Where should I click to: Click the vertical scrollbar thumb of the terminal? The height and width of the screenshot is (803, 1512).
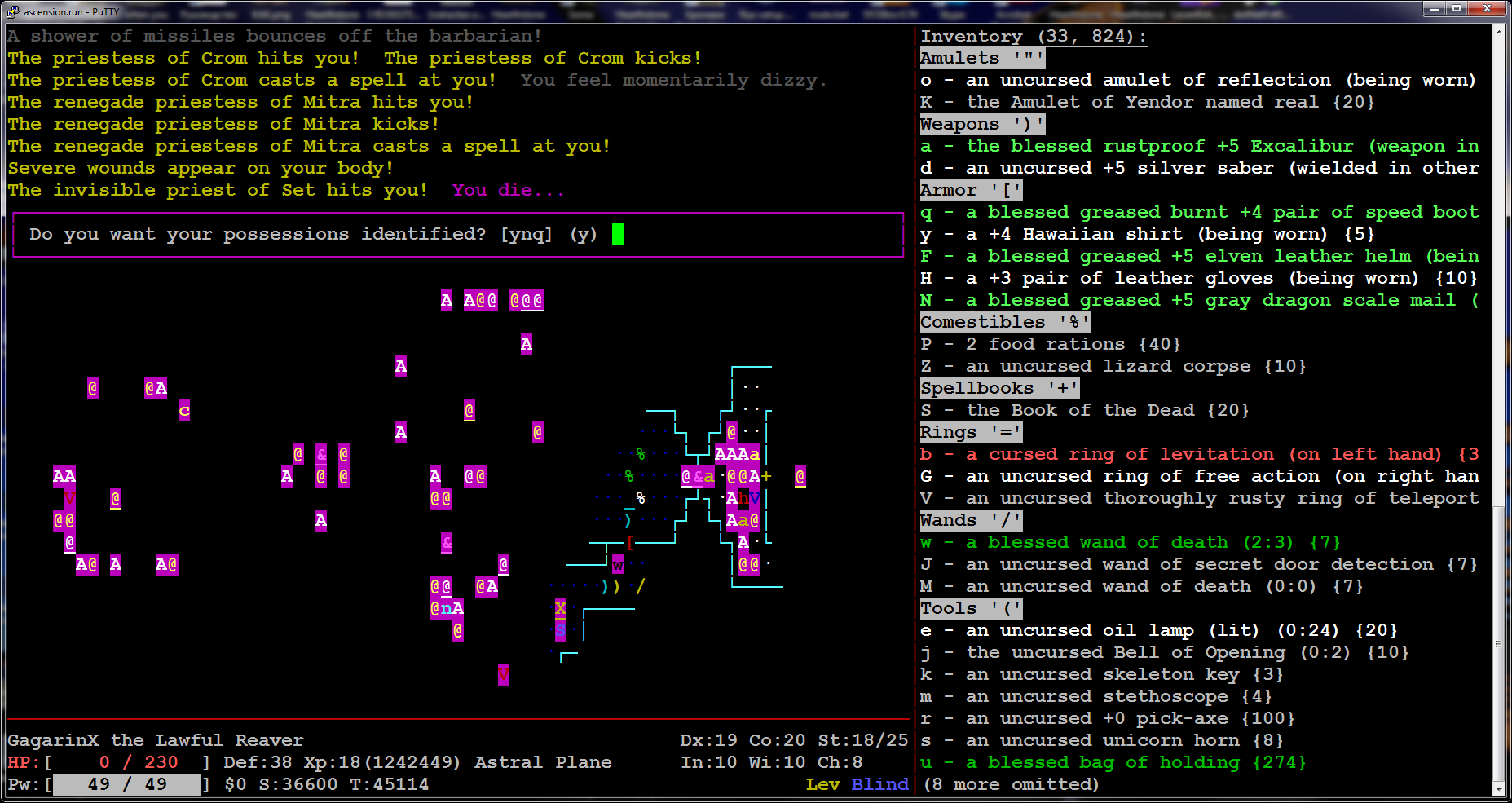(1498, 644)
